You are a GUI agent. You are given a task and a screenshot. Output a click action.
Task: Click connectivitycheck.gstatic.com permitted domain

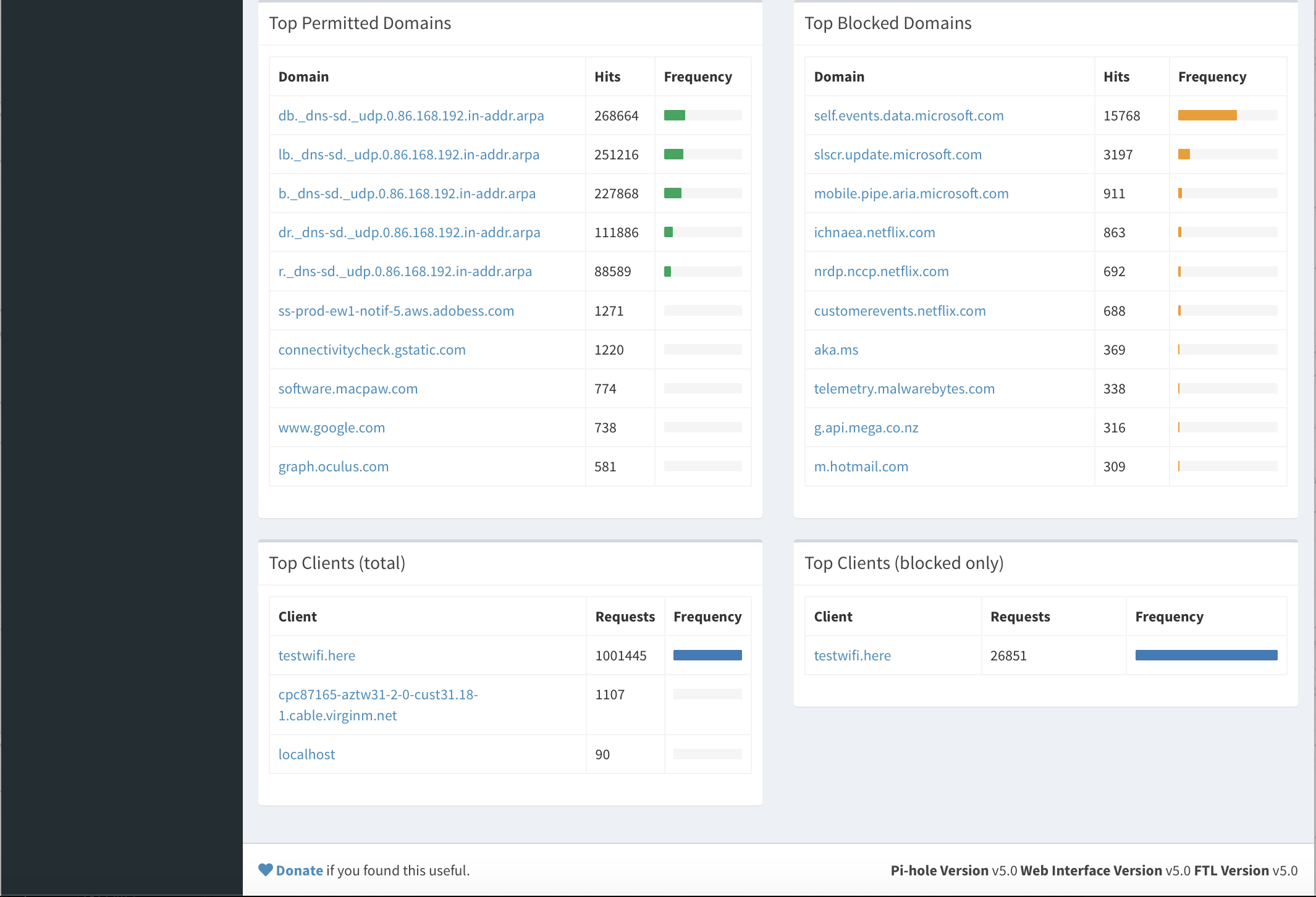(x=371, y=350)
